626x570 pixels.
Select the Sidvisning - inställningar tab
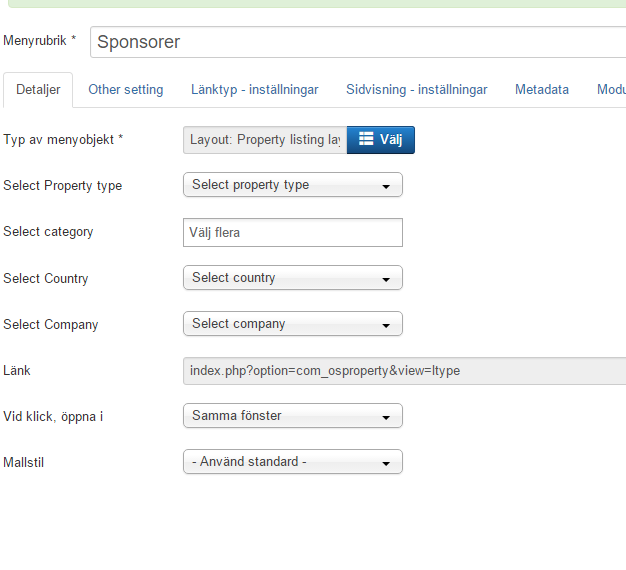(x=416, y=90)
